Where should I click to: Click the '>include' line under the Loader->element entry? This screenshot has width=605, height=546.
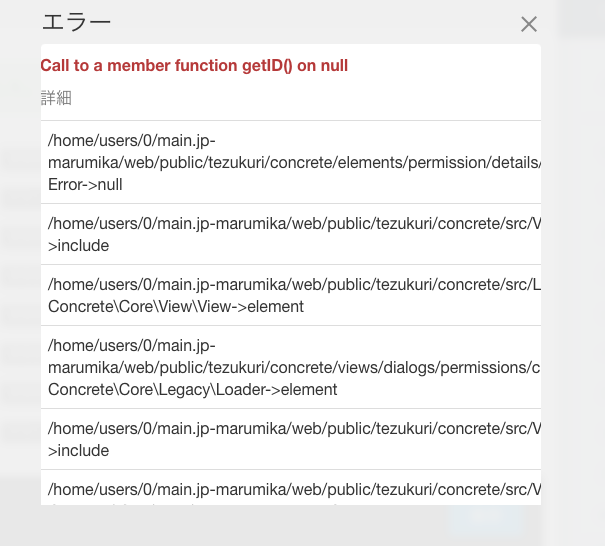pos(78,451)
